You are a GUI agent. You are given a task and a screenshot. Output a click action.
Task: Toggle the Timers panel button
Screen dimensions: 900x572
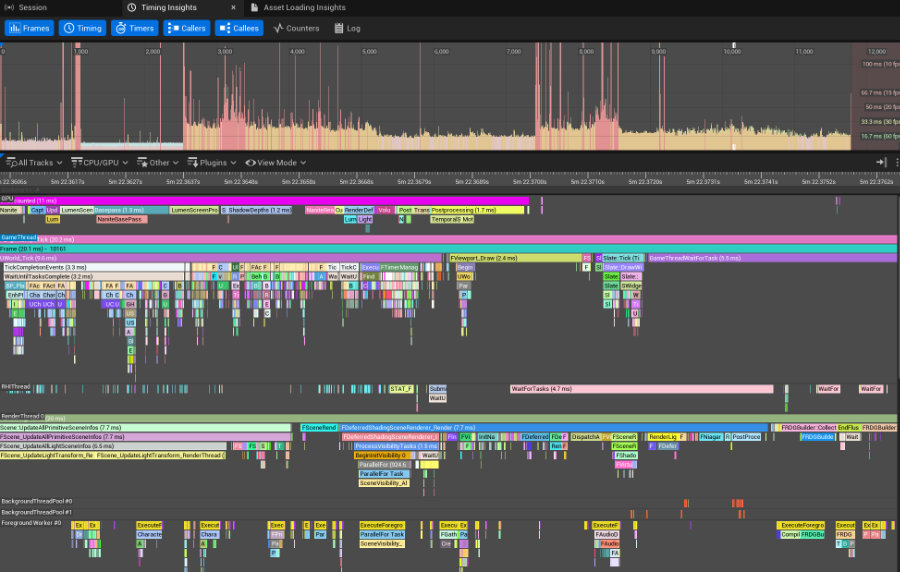135,28
